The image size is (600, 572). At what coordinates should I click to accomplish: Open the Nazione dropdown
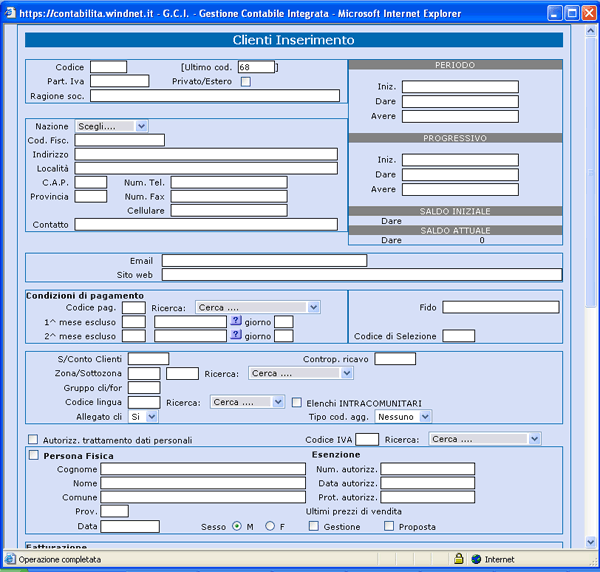(112, 126)
